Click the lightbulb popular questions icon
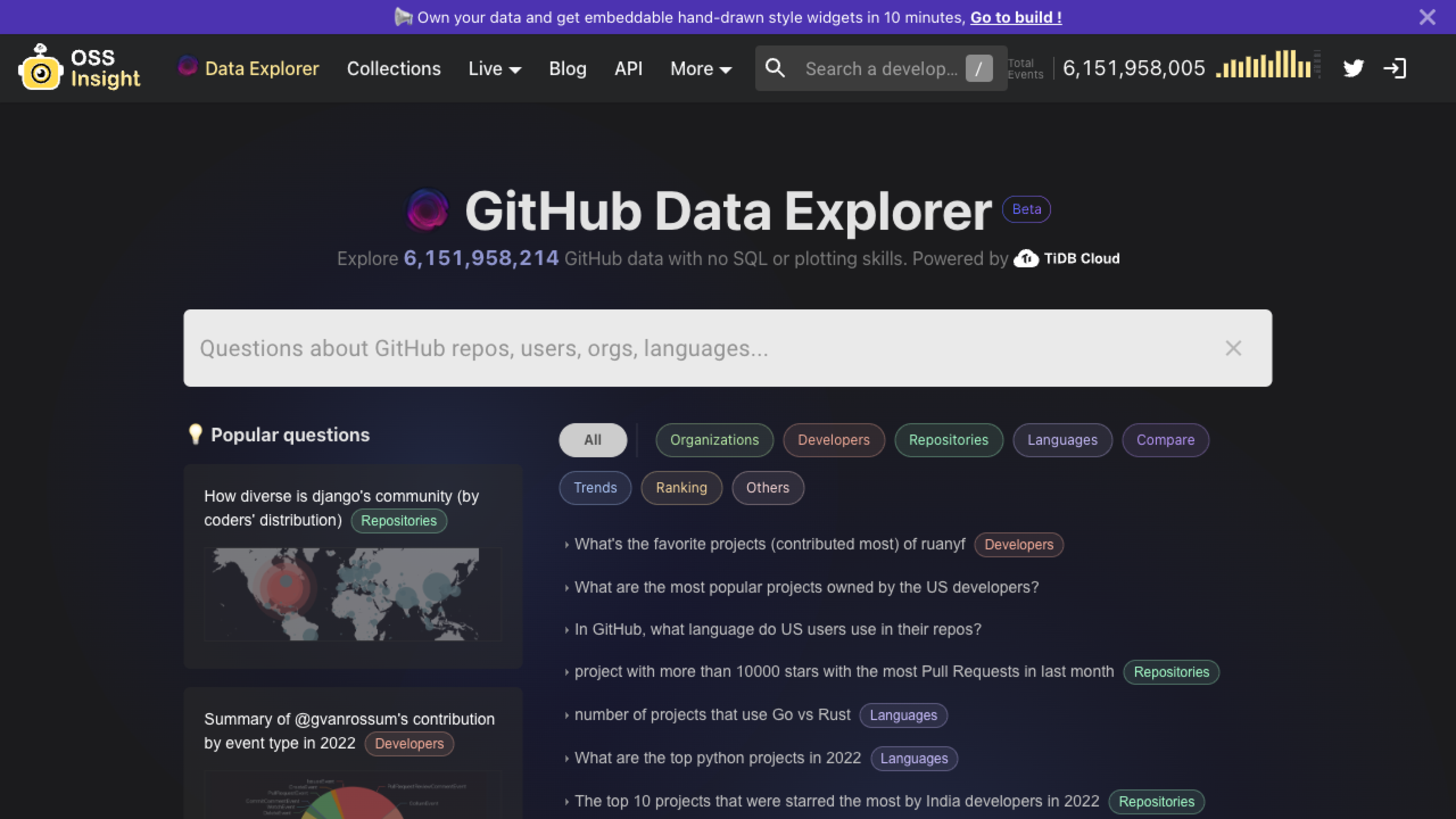The height and width of the screenshot is (819, 1456). tap(195, 434)
